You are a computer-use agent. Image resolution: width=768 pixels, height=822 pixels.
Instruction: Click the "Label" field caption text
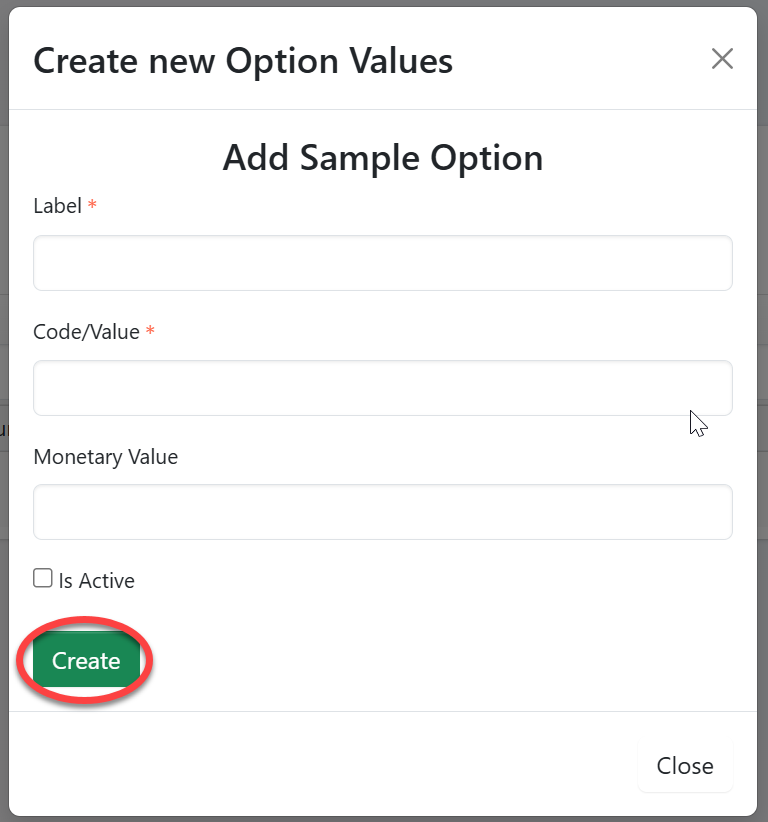[57, 206]
